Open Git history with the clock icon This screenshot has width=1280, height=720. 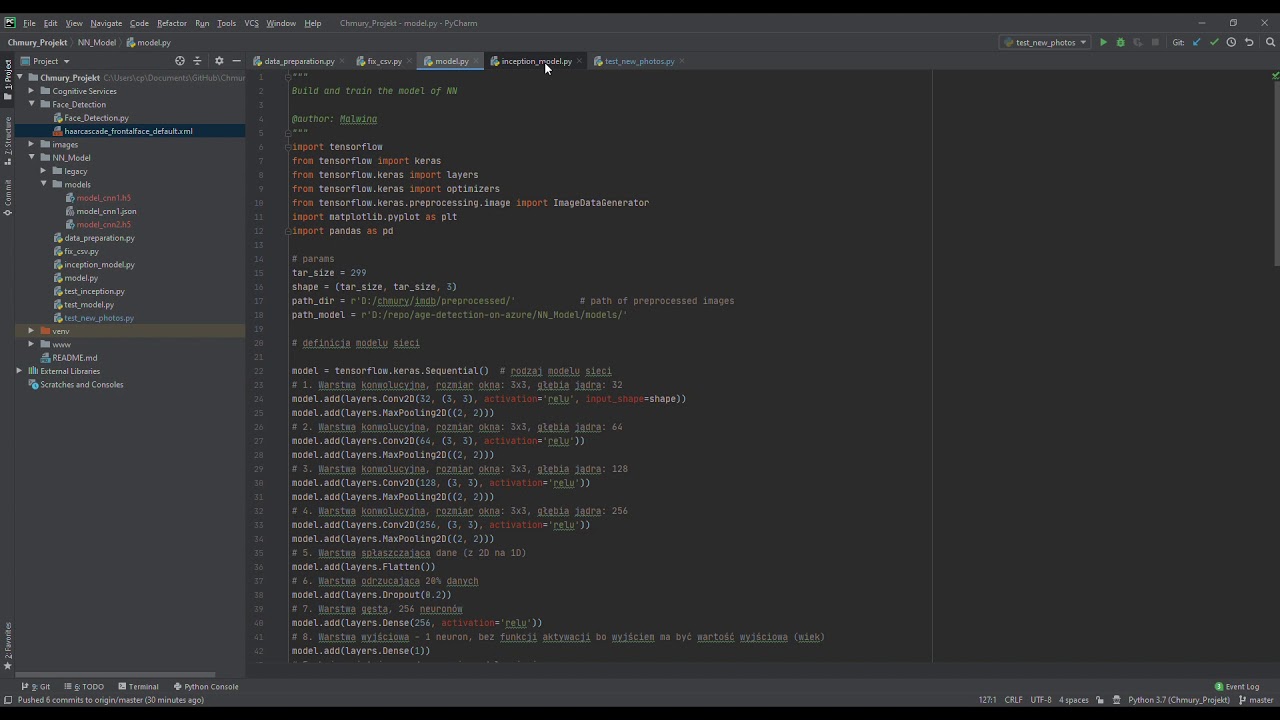[x=1231, y=42]
